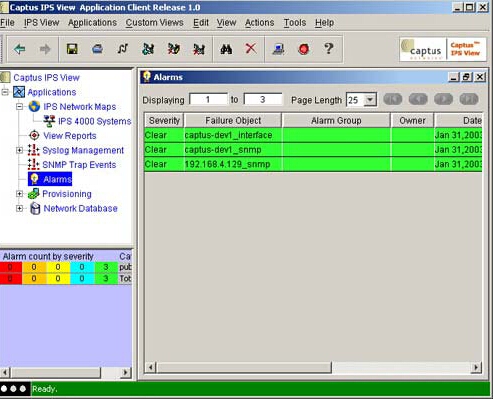Click the IPS 4000 Systems network icon
493x399 pixels.
click(49, 121)
